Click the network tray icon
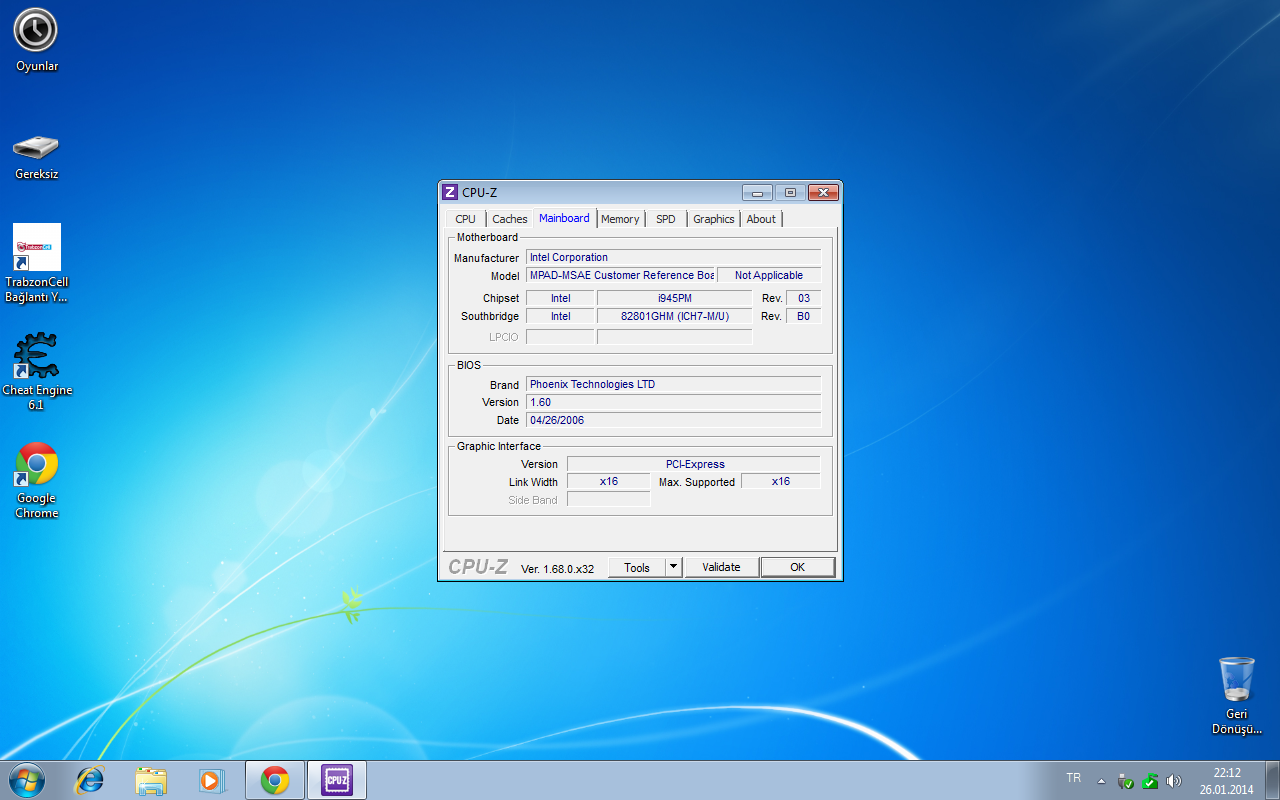 1125,781
